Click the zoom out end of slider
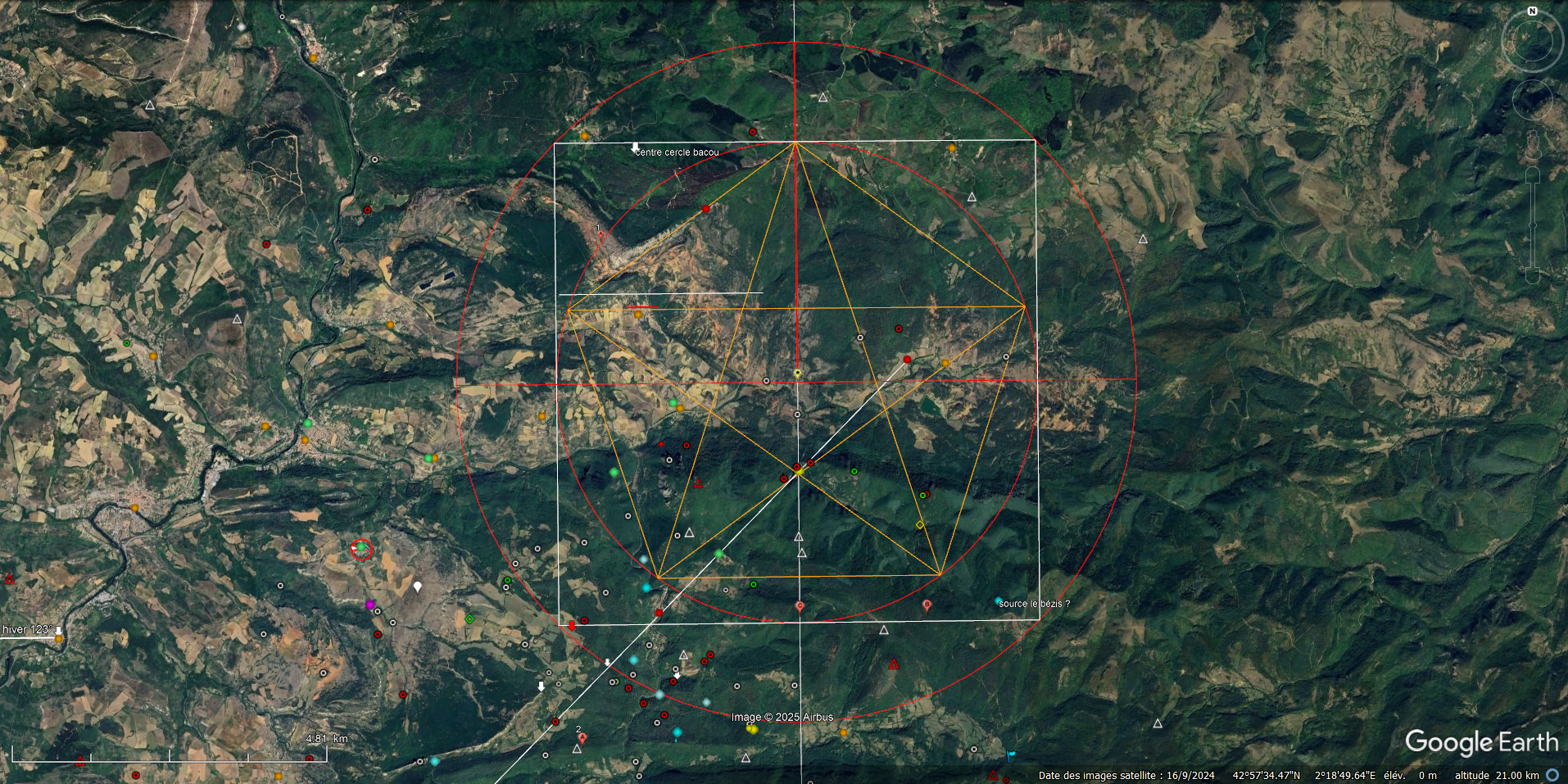Screen dimensions: 1568x784 click(1533, 274)
